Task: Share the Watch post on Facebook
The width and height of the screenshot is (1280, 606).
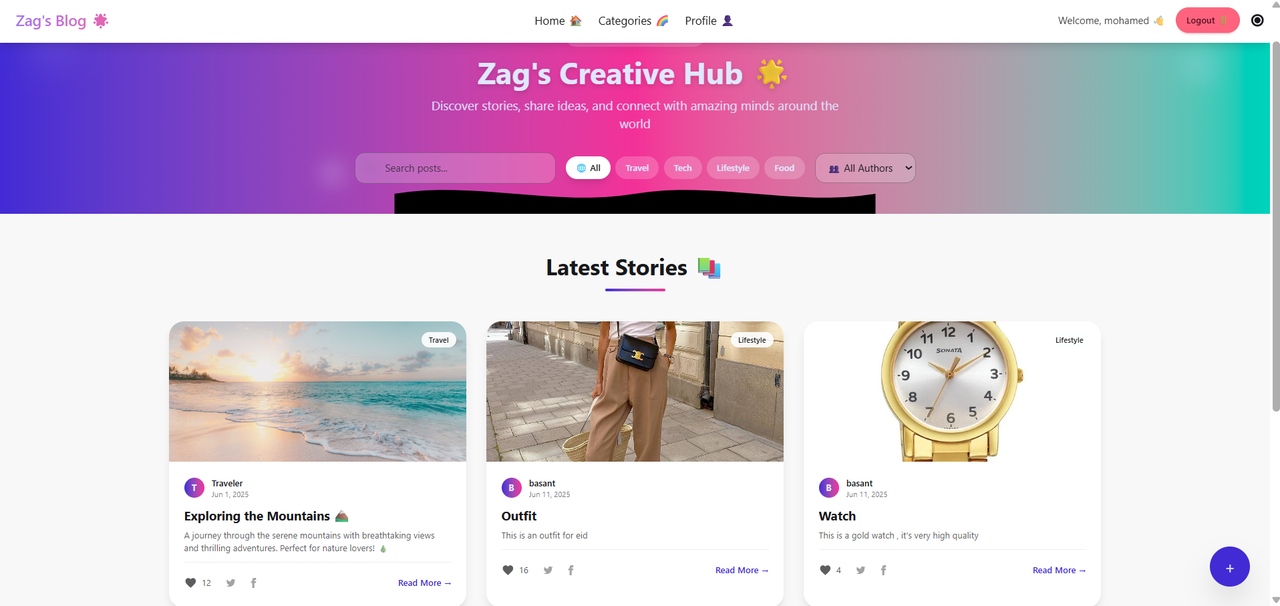Action: click(883, 570)
